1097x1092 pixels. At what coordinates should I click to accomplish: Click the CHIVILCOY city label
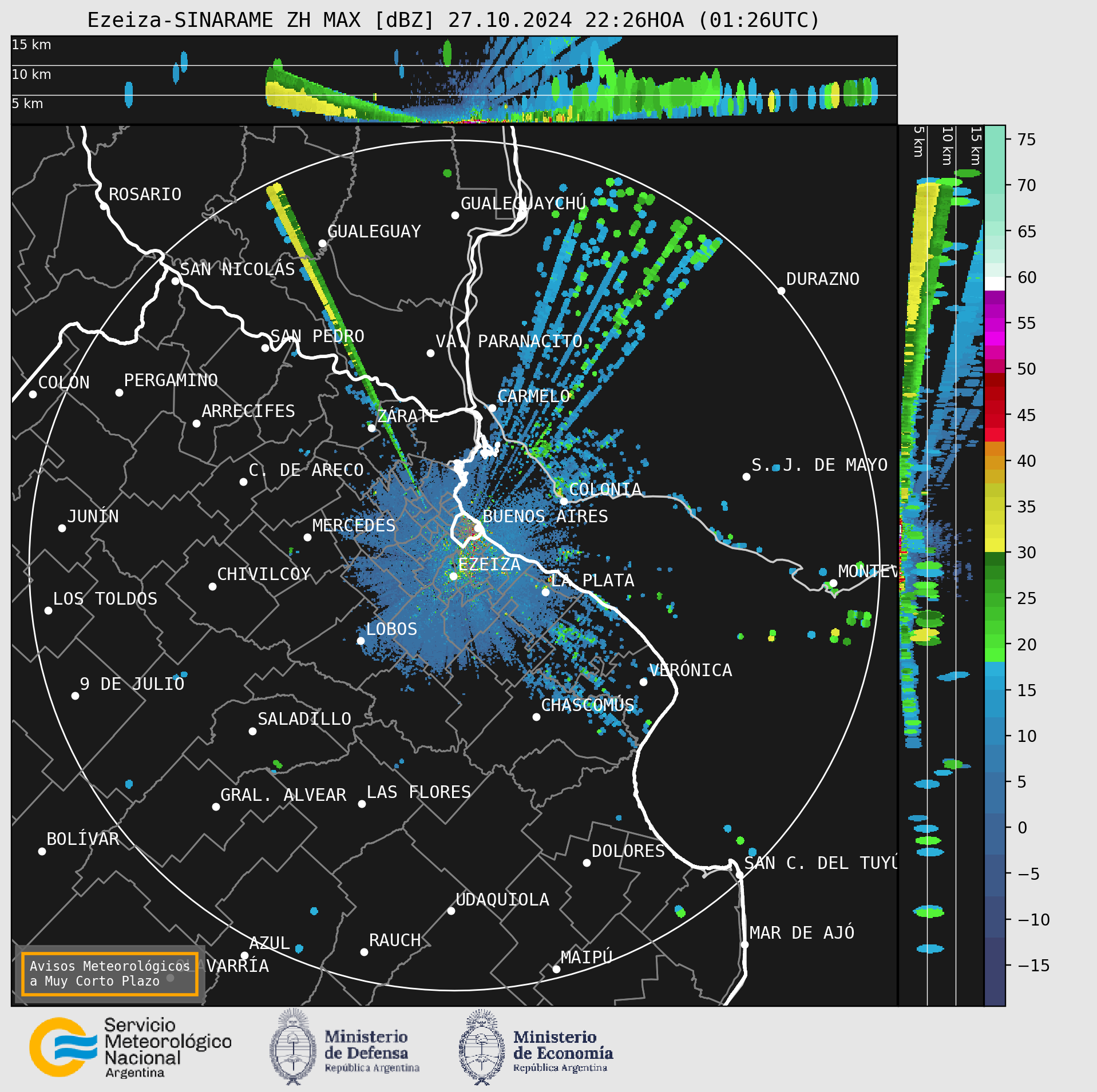[x=264, y=574]
